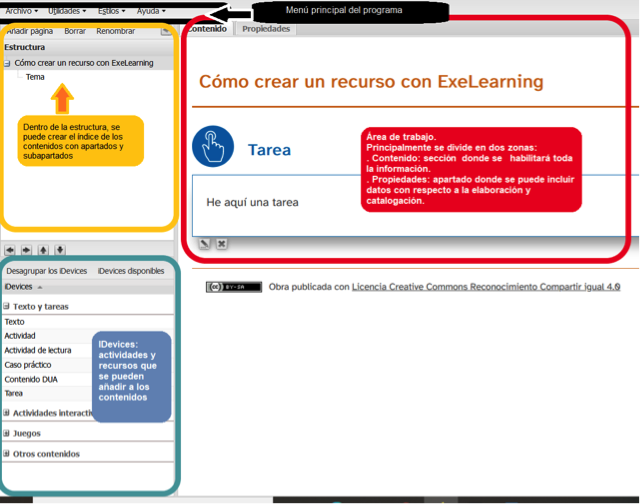Add the Actividad de lectura iDevice

click(x=38, y=350)
